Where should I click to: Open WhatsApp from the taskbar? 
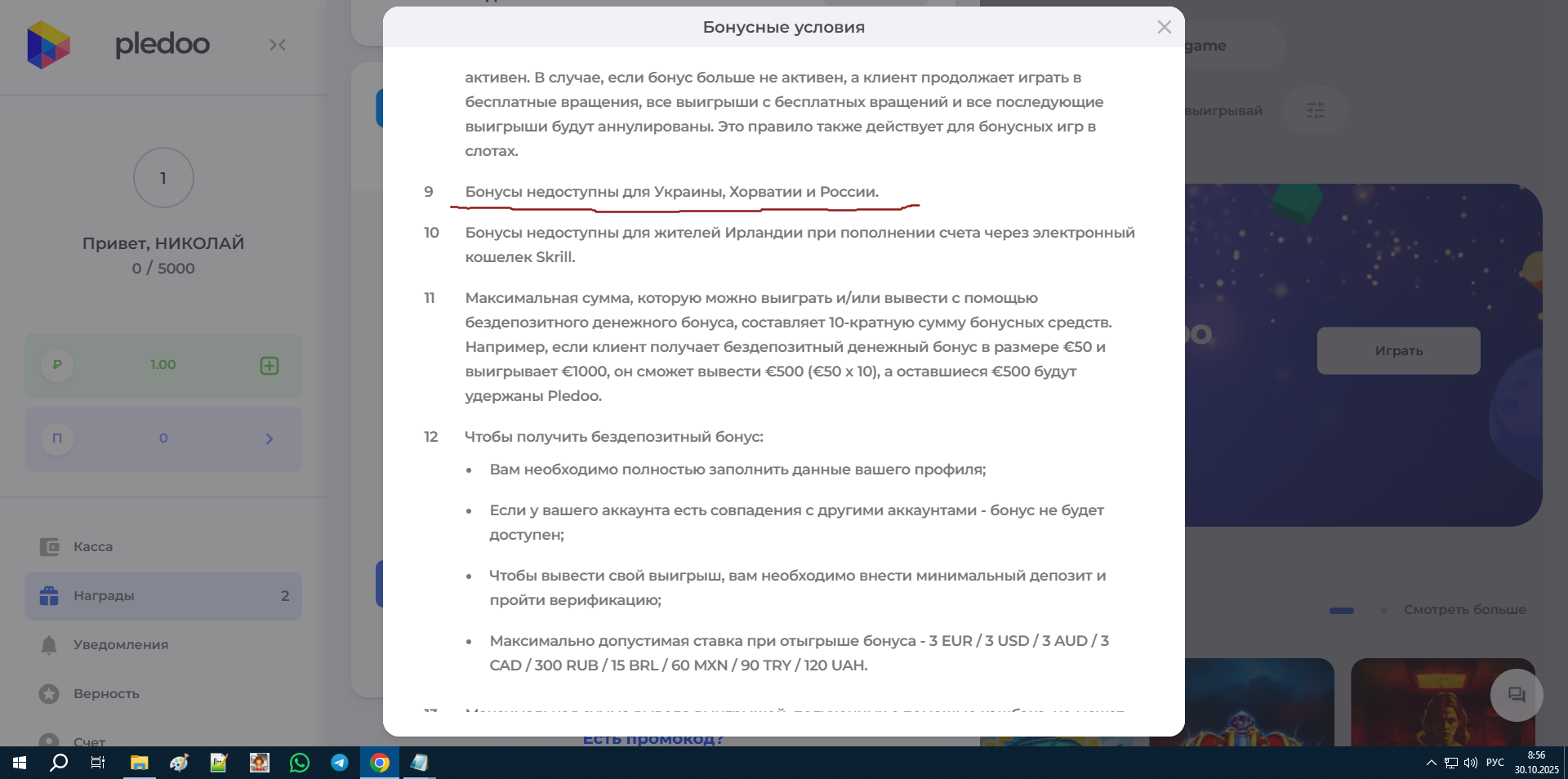[x=300, y=763]
